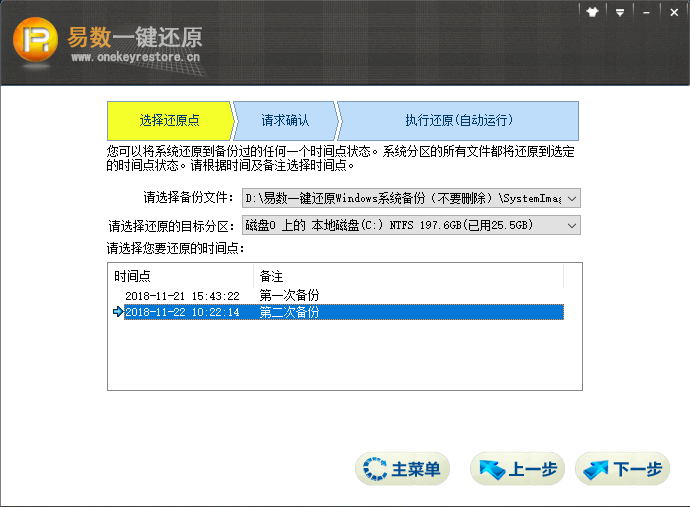Minimize the restore window
This screenshot has width=690, height=507.
[x=646, y=13]
